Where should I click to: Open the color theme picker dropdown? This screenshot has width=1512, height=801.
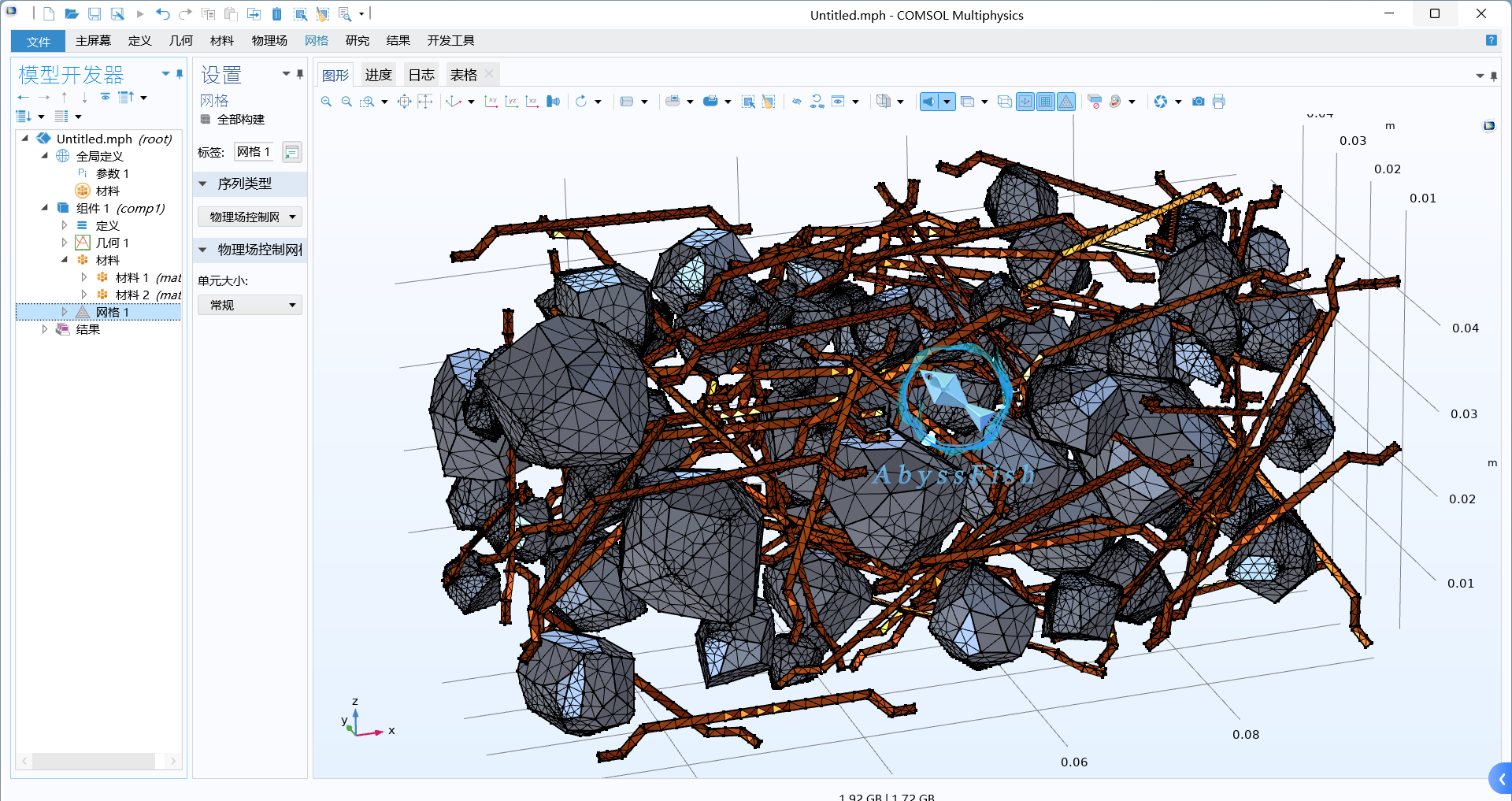pyautogui.click(x=1132, y=102)
